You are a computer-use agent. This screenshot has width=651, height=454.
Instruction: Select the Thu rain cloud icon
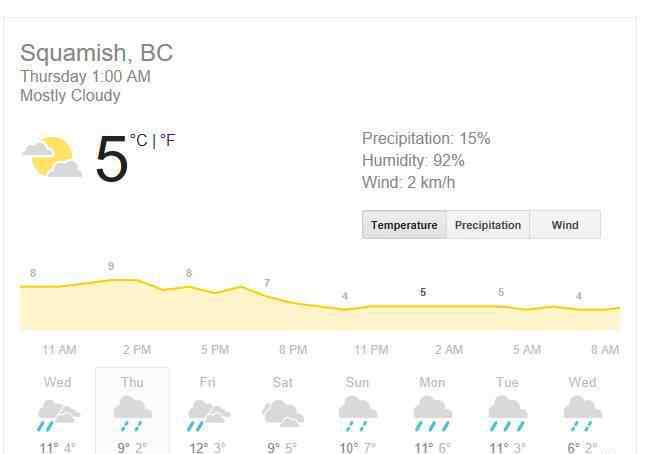(132, 413)
